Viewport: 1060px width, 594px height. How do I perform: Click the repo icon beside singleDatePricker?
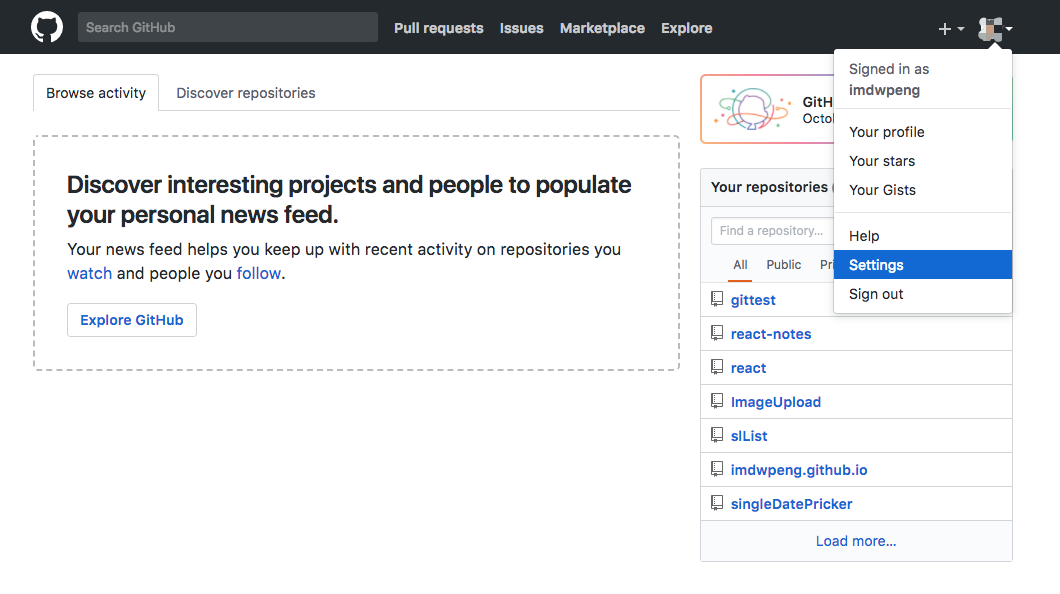(717, 503)
